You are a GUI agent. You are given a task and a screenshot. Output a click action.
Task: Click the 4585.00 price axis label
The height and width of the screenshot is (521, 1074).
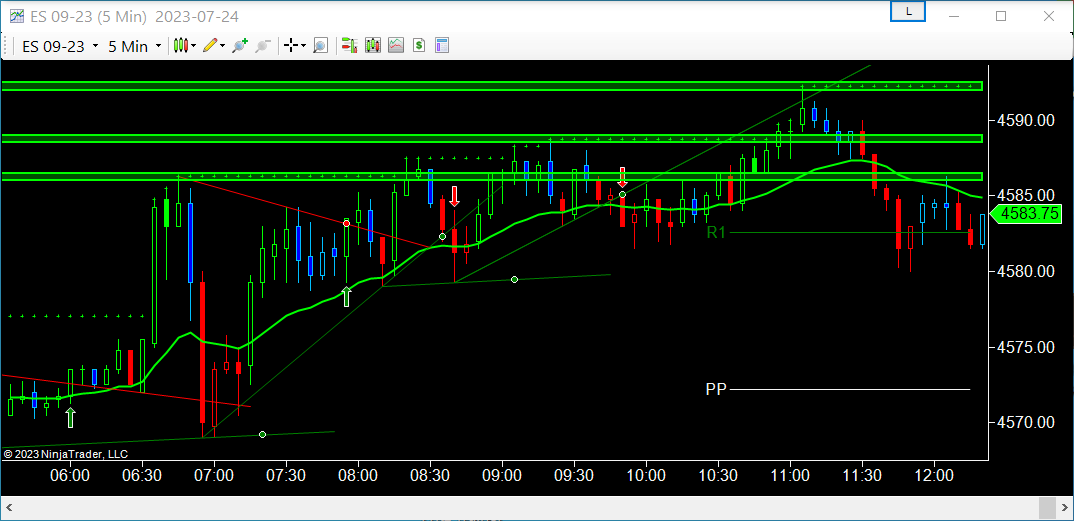(x=1025, y=196)
